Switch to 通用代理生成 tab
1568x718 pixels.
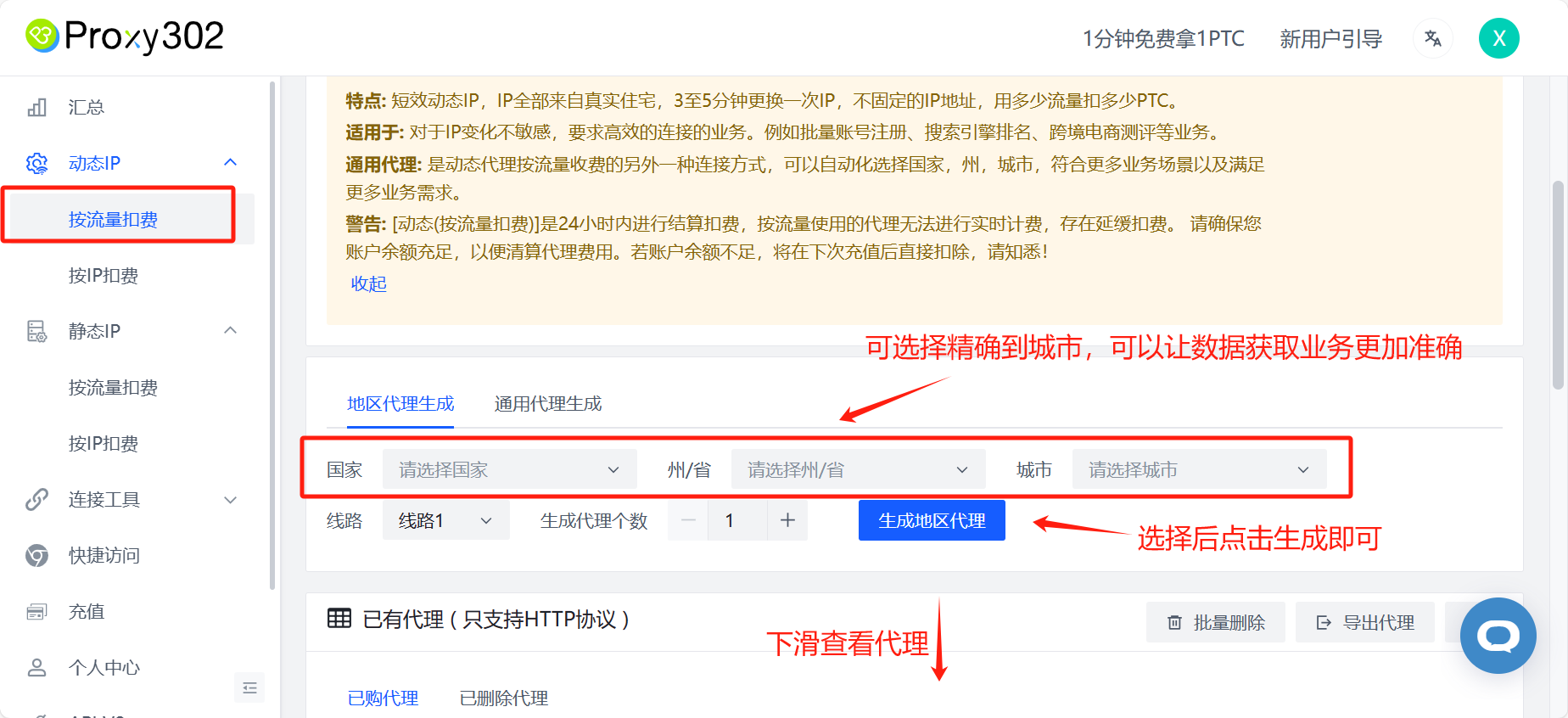pos(548,403)
